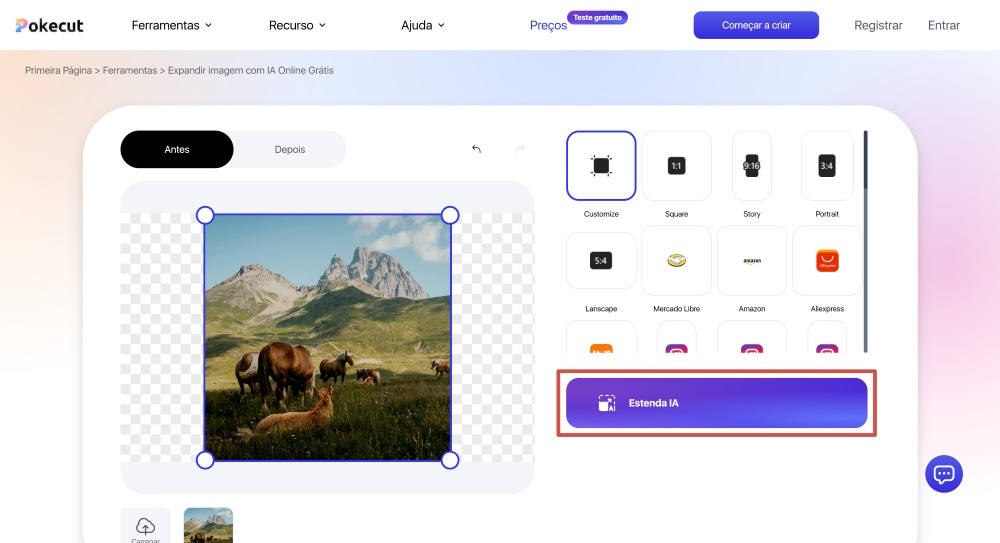Choose the Square 1:1 preset
The height and width of the screenshot is (543, 1000).
676,165
